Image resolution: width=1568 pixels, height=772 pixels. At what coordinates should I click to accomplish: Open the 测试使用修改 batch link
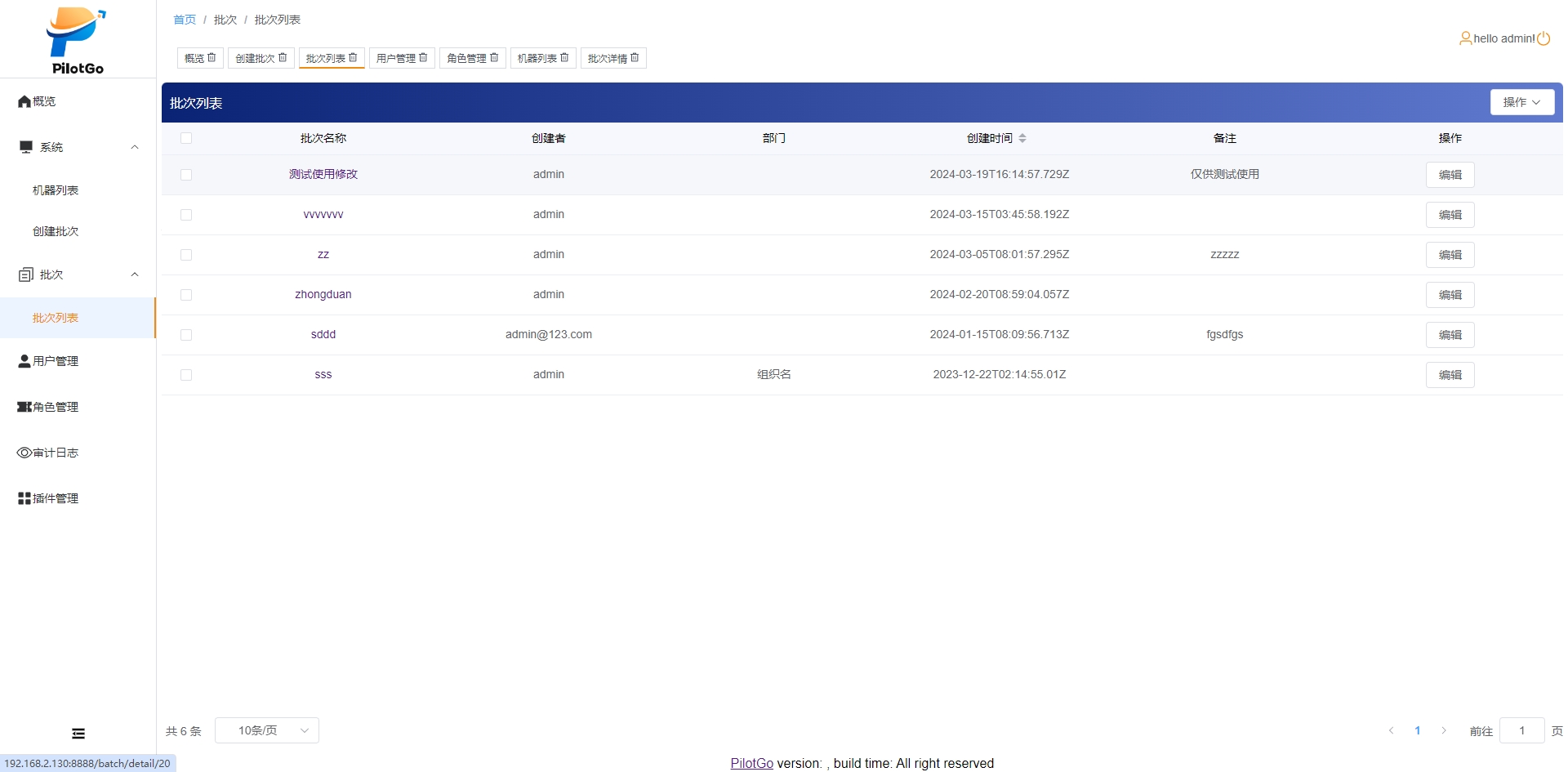tap(323, 174)
